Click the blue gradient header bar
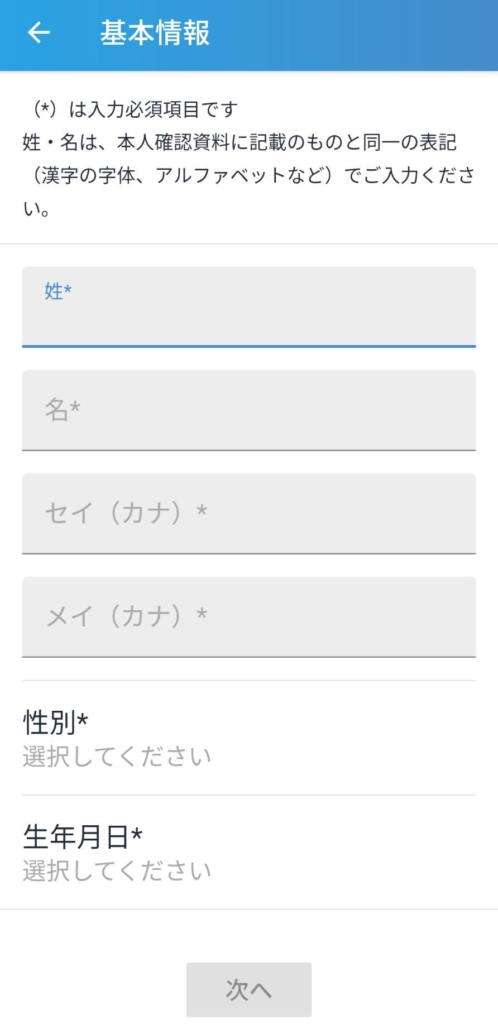The width and height of the screenshot is (498, 1024). coord(249,35)
